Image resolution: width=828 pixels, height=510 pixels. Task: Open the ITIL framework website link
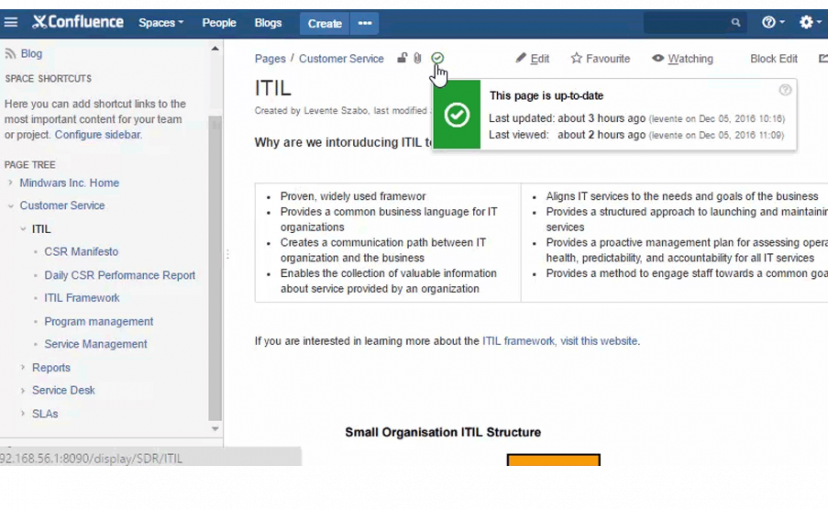coord(560,341)
